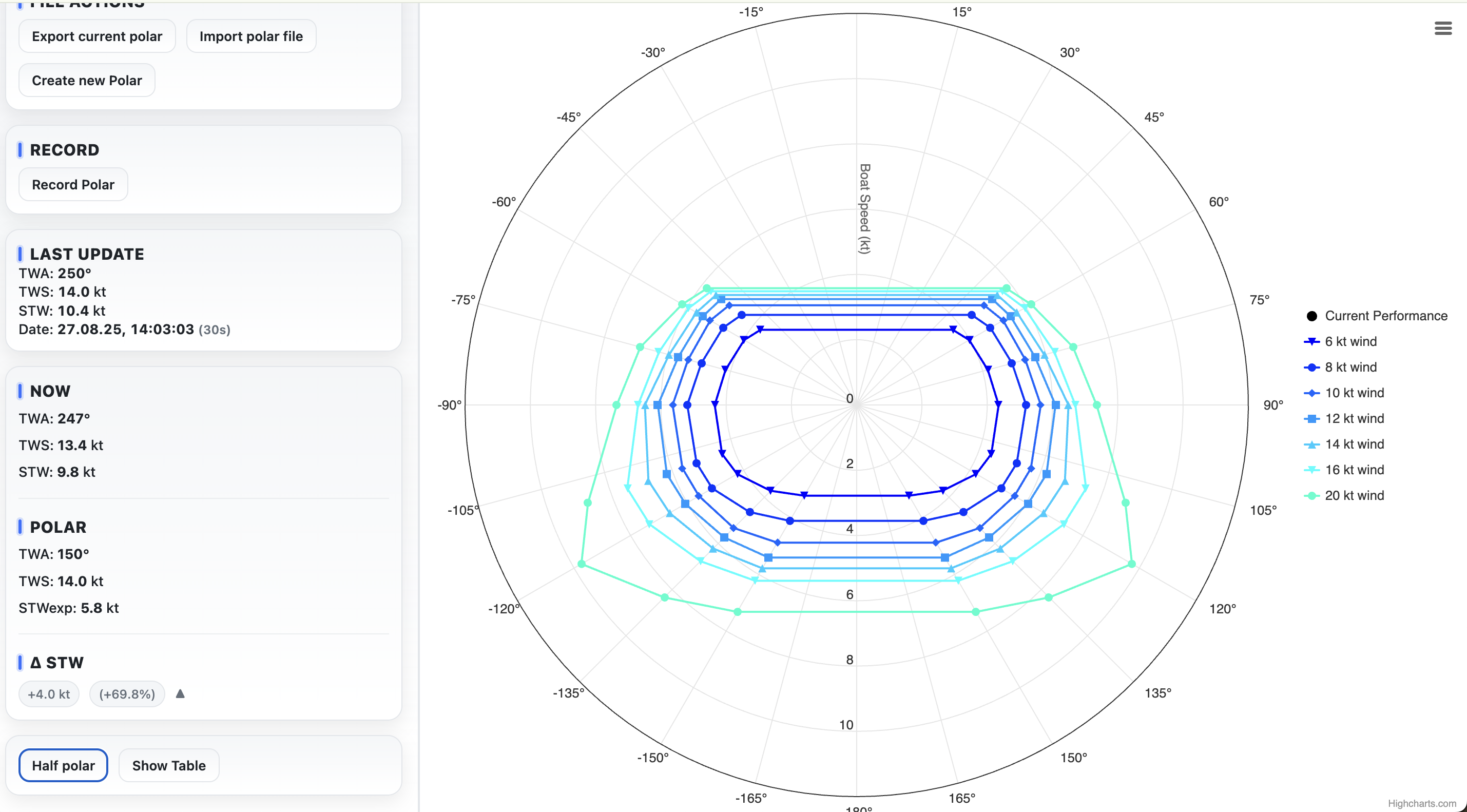Image resolution: width=1467 pixels, height=812 pixels.
Task: Expand the data table with Show Table
Action: (x=168, y=765)
